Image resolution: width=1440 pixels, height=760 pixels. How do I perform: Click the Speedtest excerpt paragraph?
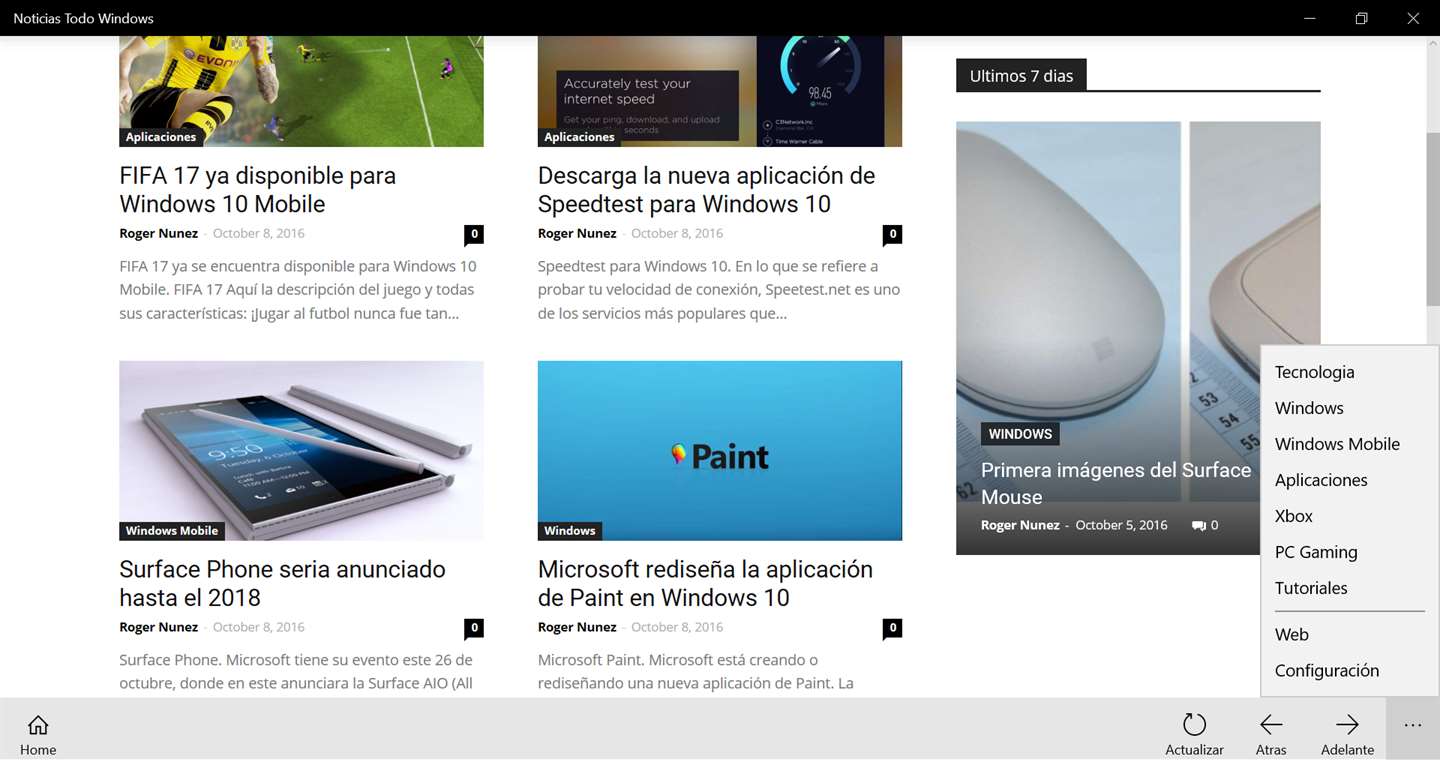[x=719, y=290]
